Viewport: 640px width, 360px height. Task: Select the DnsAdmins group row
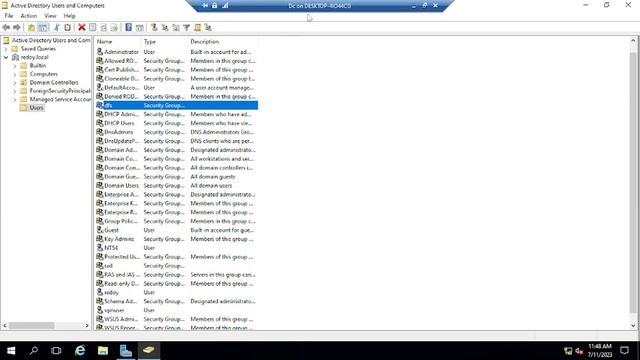(x=176, y=132)
